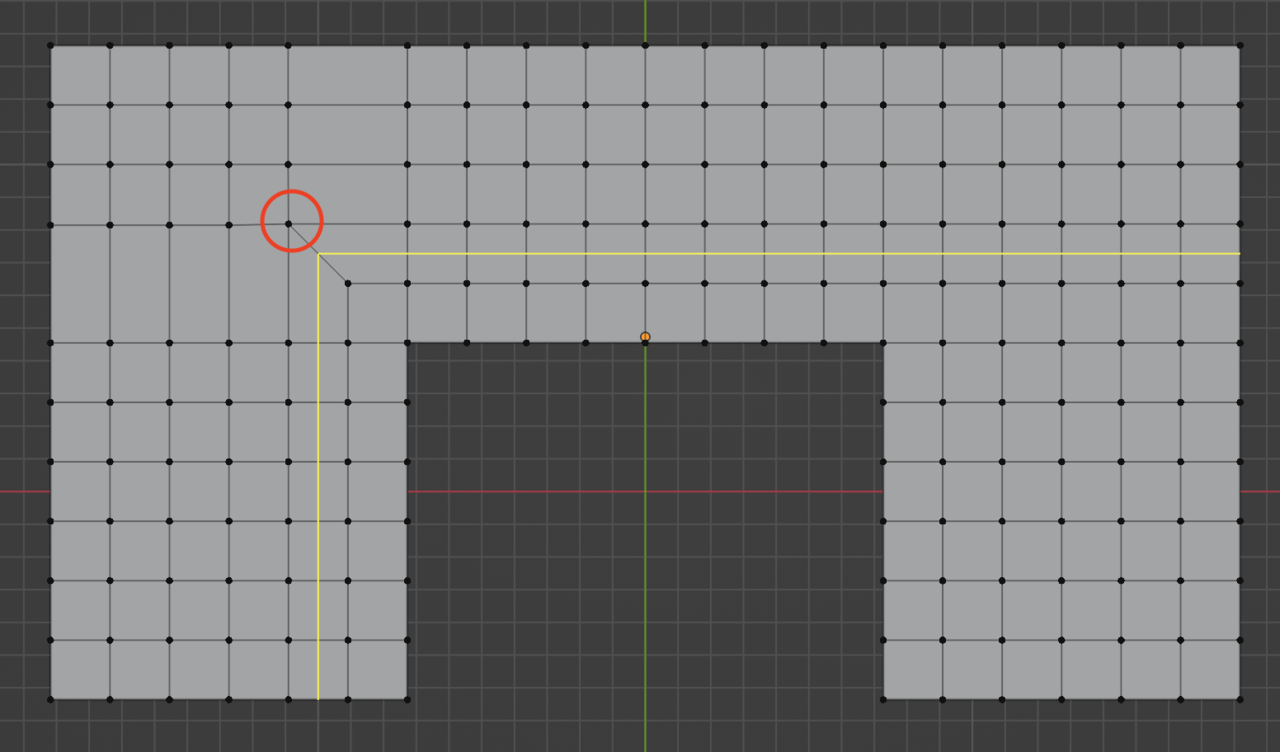
Task: Select the mesh's bottom-right corner vertex
Action: point(1240,699)
